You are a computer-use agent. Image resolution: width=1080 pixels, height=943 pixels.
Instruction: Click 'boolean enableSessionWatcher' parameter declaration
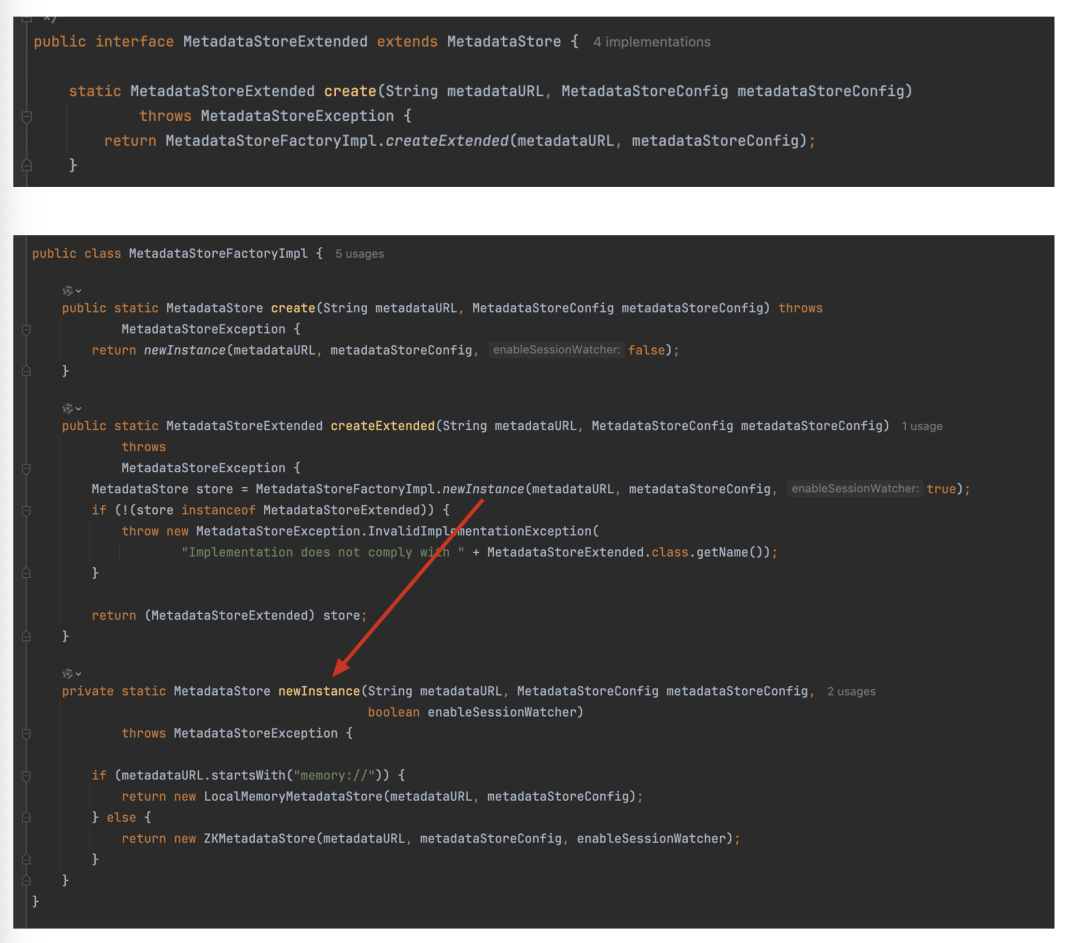472,712
